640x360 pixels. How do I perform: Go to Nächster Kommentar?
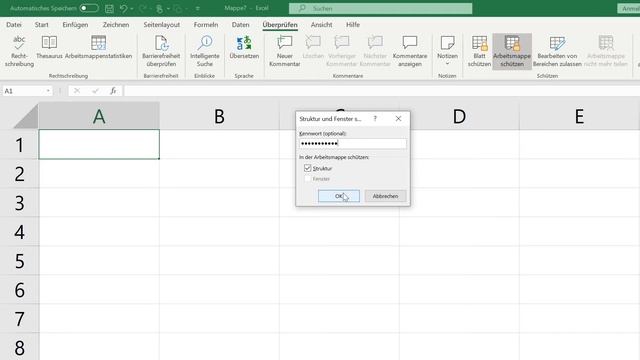tap(375, 51)
